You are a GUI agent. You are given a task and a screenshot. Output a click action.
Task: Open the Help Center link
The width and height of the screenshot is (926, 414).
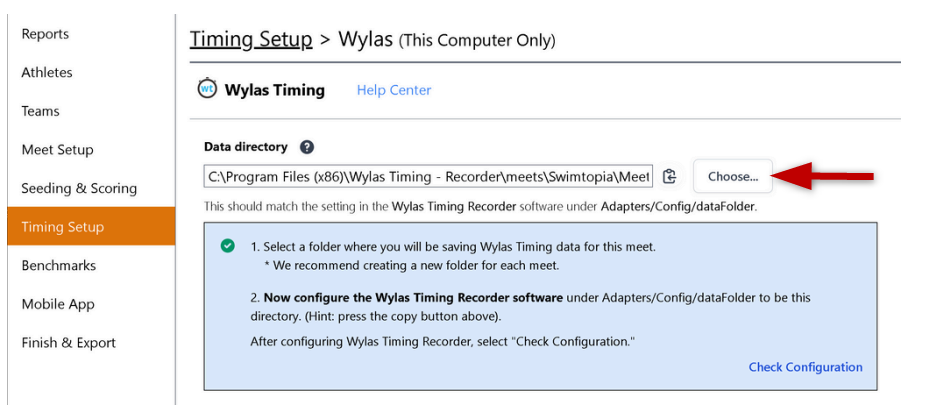pyautogui.click(x=394, y=90)
